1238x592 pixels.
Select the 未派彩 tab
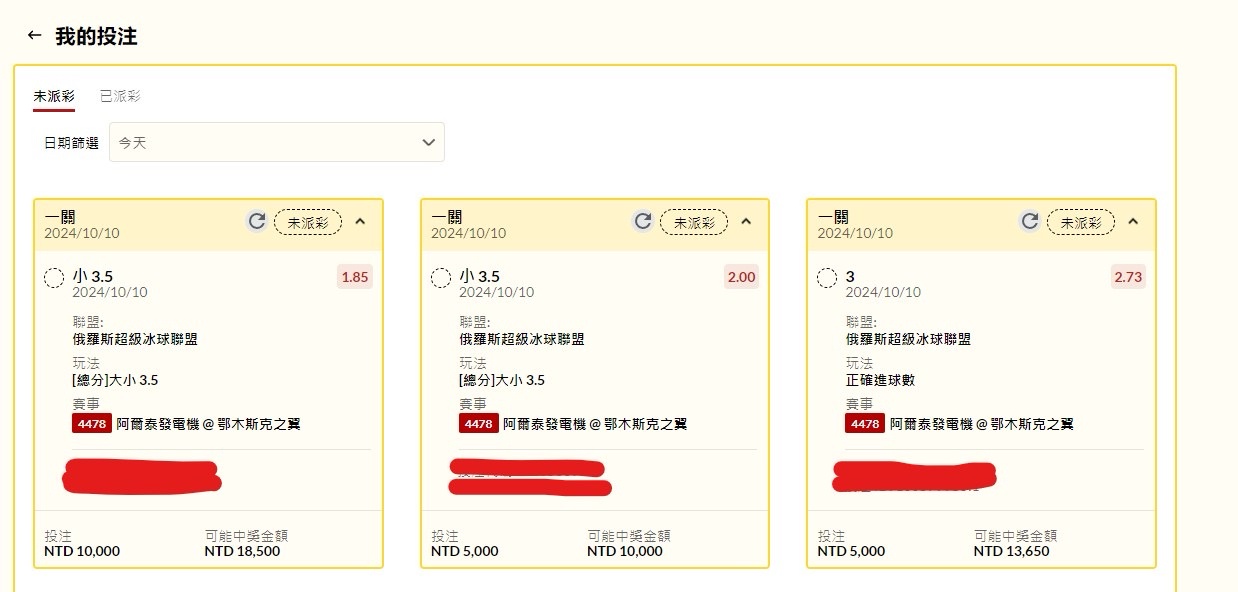[x=54, y=97]
